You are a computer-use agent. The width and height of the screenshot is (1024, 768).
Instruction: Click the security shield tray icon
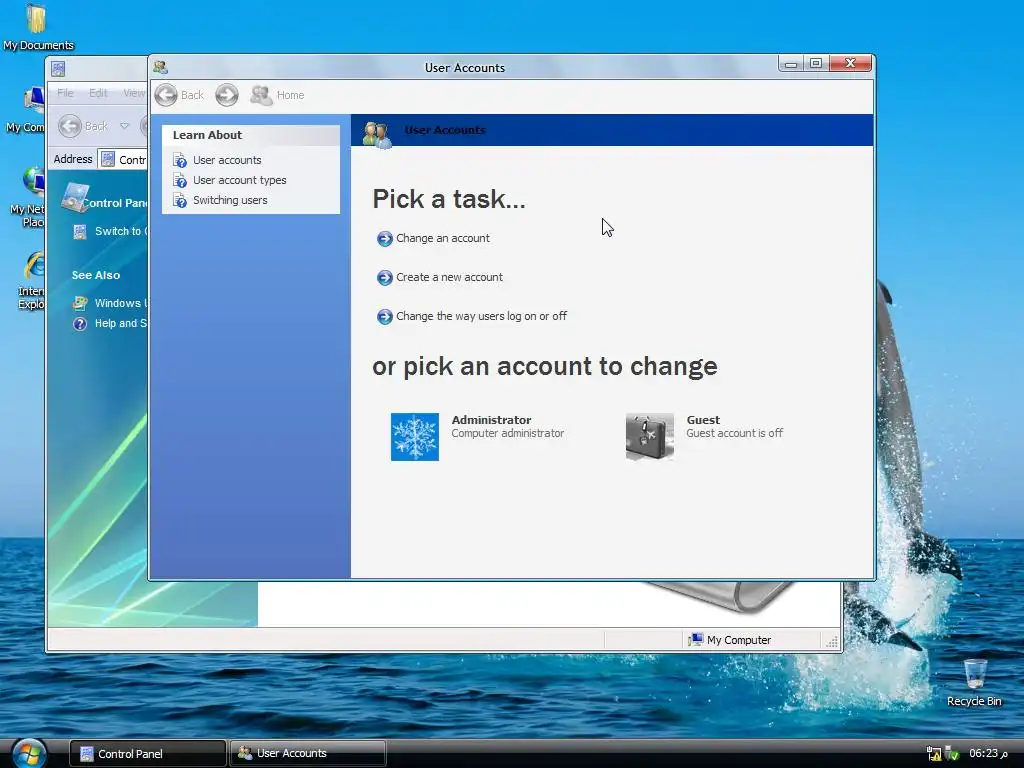pos(952,754)
